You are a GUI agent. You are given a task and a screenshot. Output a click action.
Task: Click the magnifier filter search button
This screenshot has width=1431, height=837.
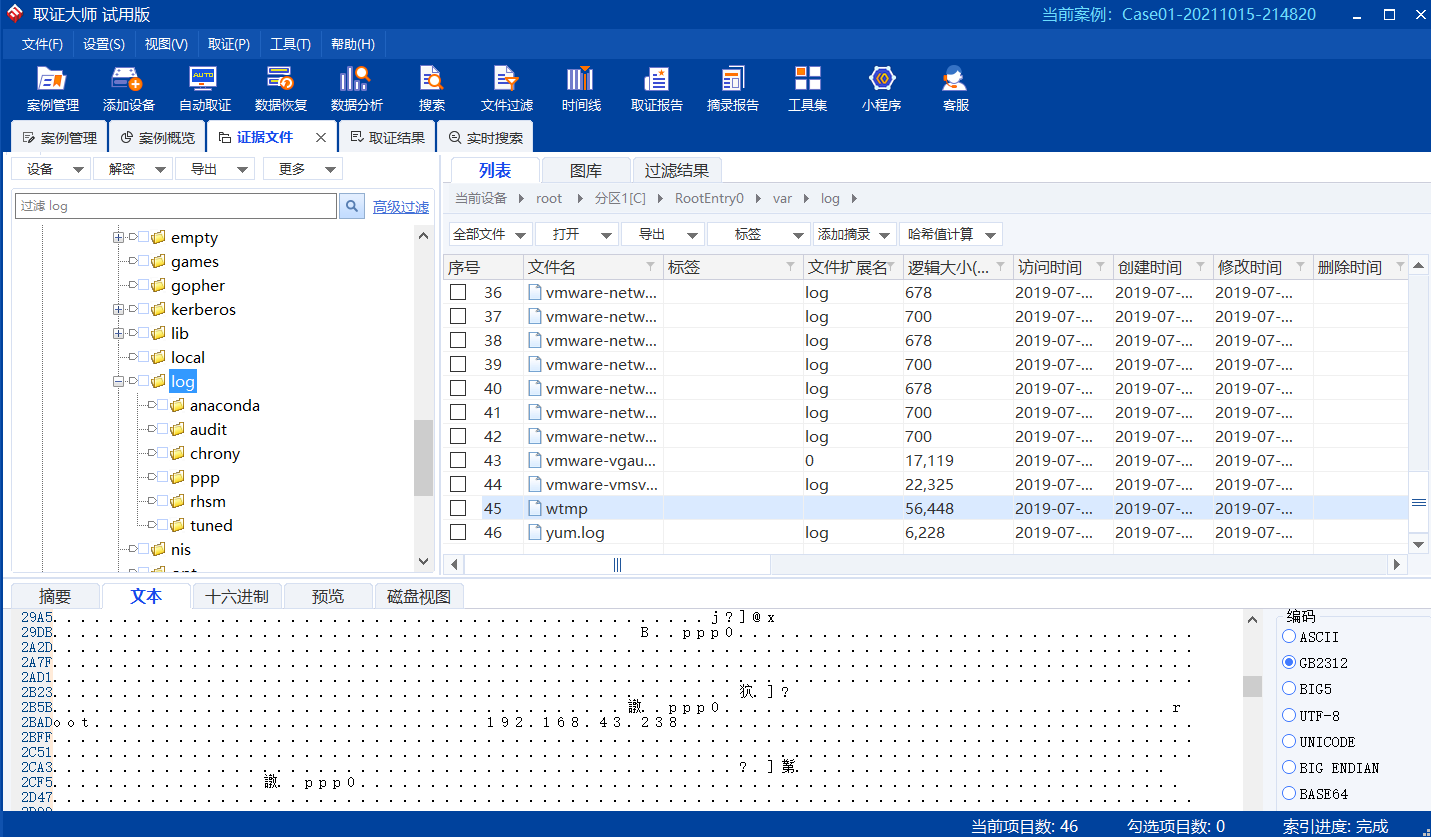352,206
